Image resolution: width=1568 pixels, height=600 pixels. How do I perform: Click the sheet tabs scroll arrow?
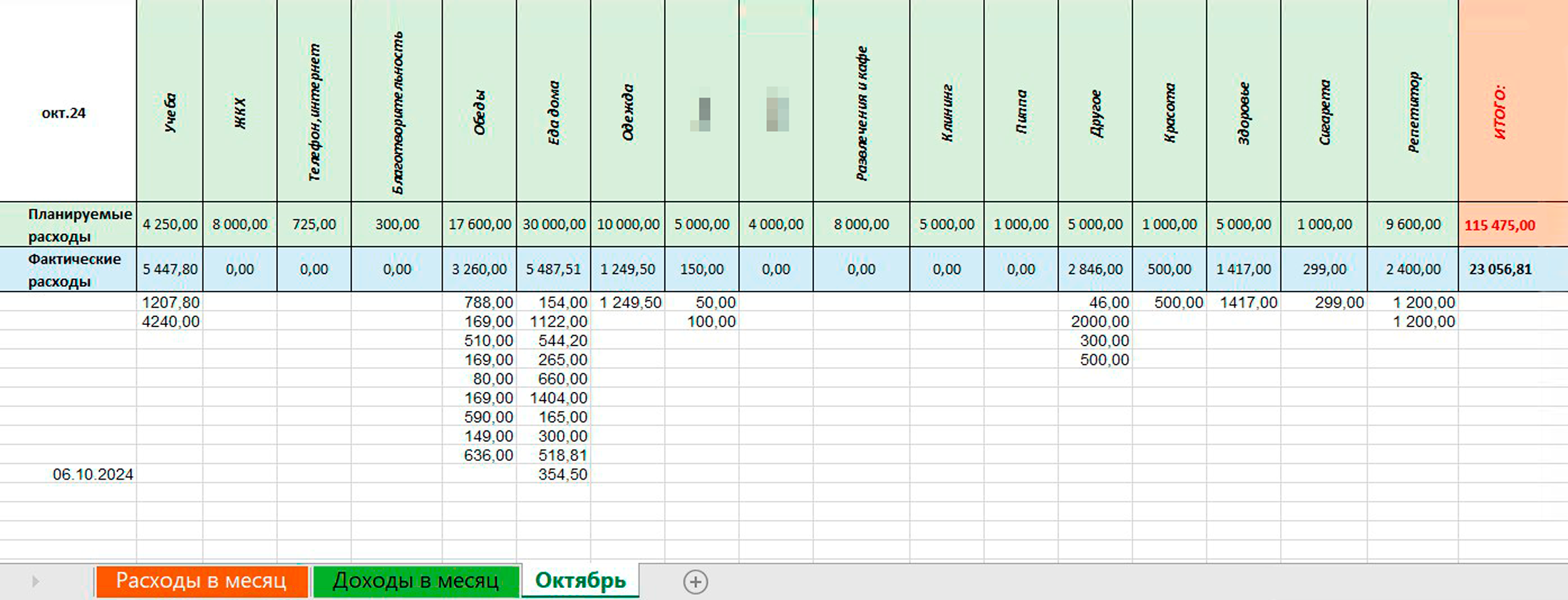click(x=35, y=582)
